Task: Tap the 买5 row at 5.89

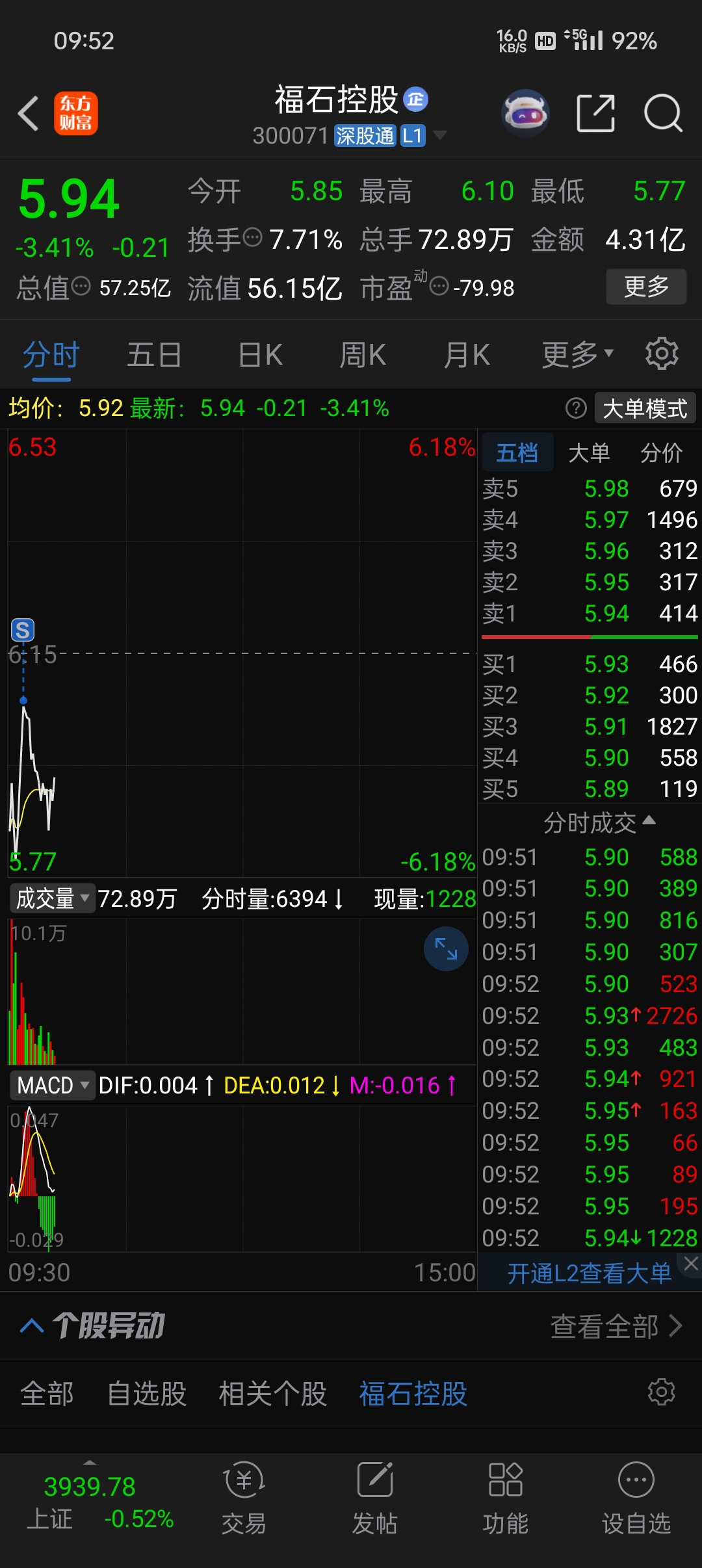Action: (590, 789)
